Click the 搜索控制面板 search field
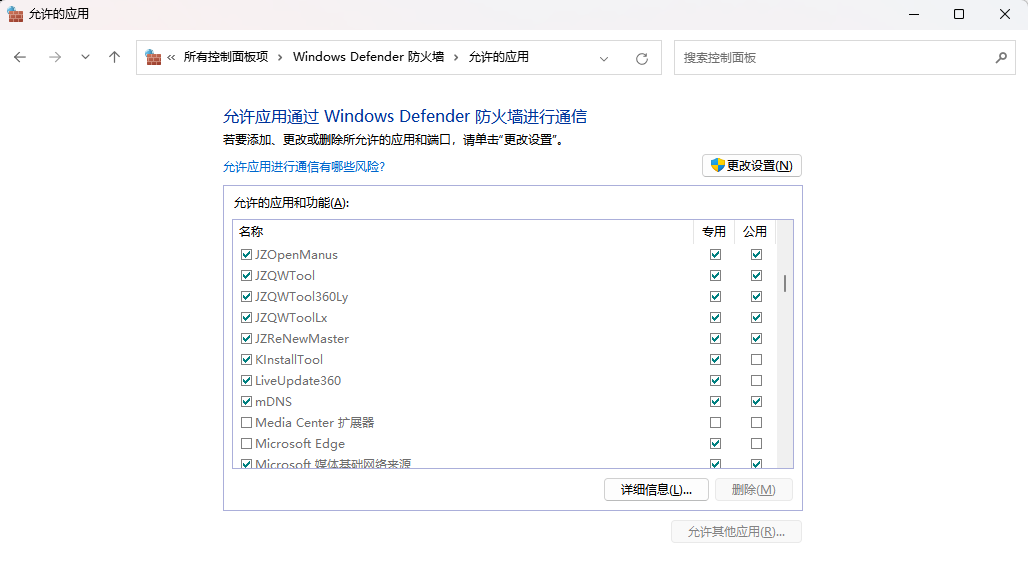This screenshot has height=583, width=1028. tap(844, 58)
